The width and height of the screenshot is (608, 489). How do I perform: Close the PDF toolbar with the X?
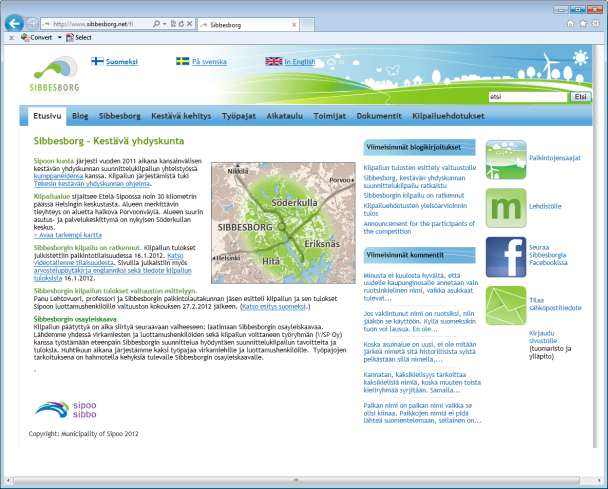tap(11, 38)
